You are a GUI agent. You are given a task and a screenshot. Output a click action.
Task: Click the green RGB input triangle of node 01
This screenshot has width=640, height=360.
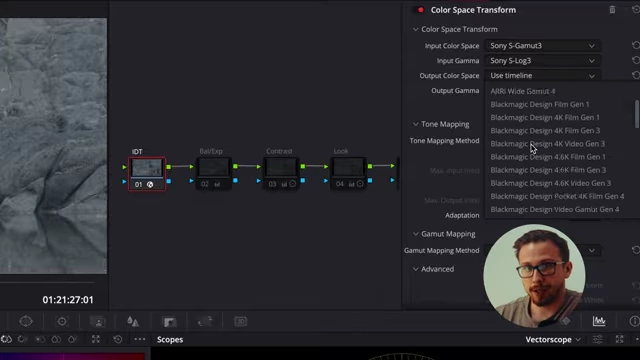(x=124, y=167)
